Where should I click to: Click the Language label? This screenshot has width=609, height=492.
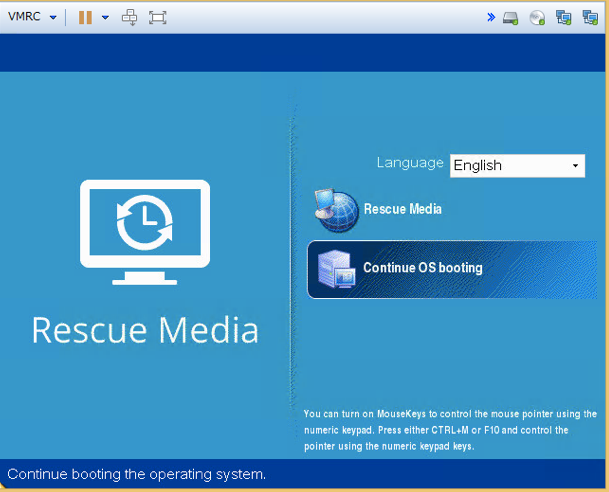tap(410, 163)
